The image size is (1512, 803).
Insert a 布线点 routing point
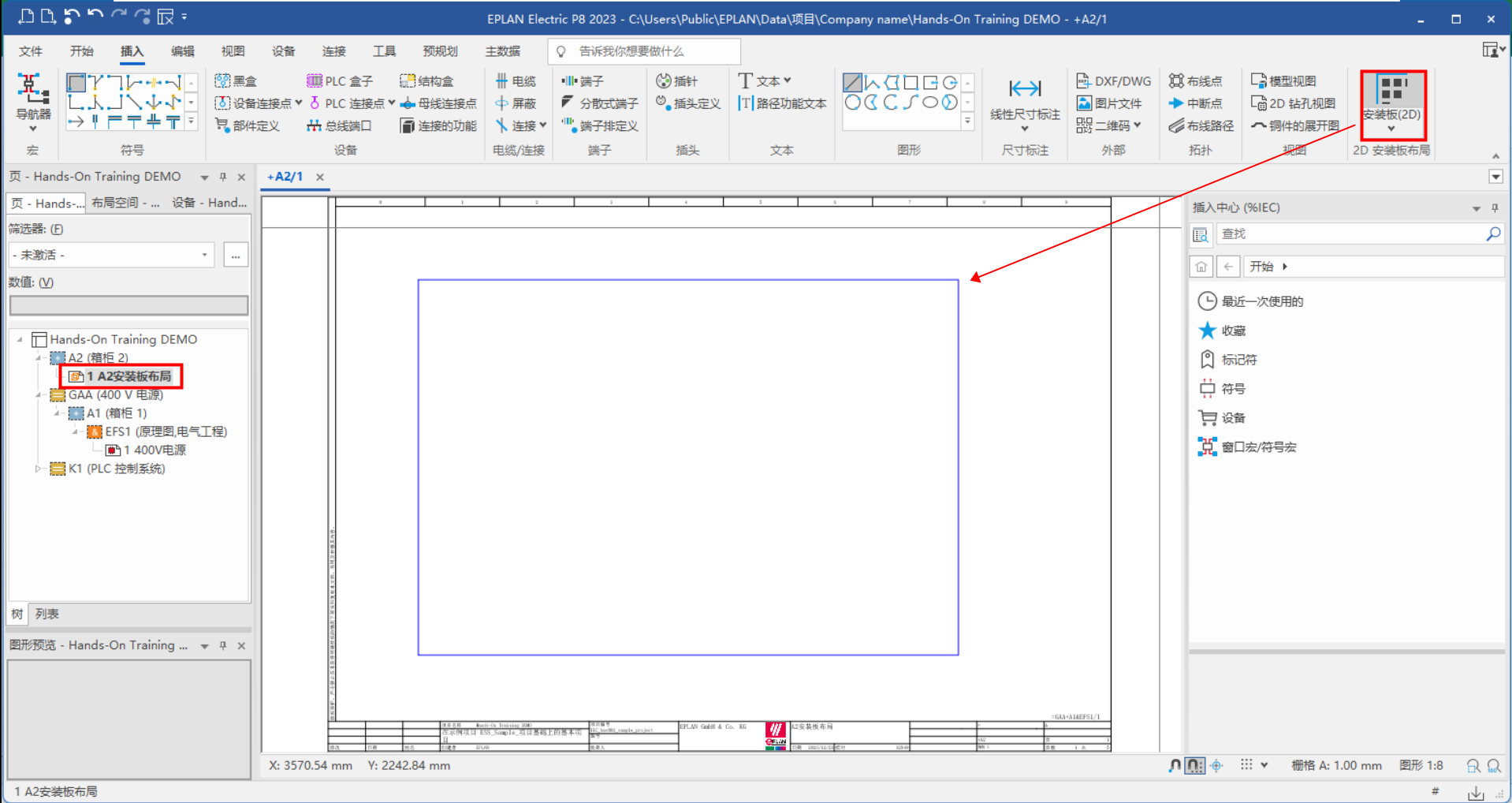coord(1196,81)
